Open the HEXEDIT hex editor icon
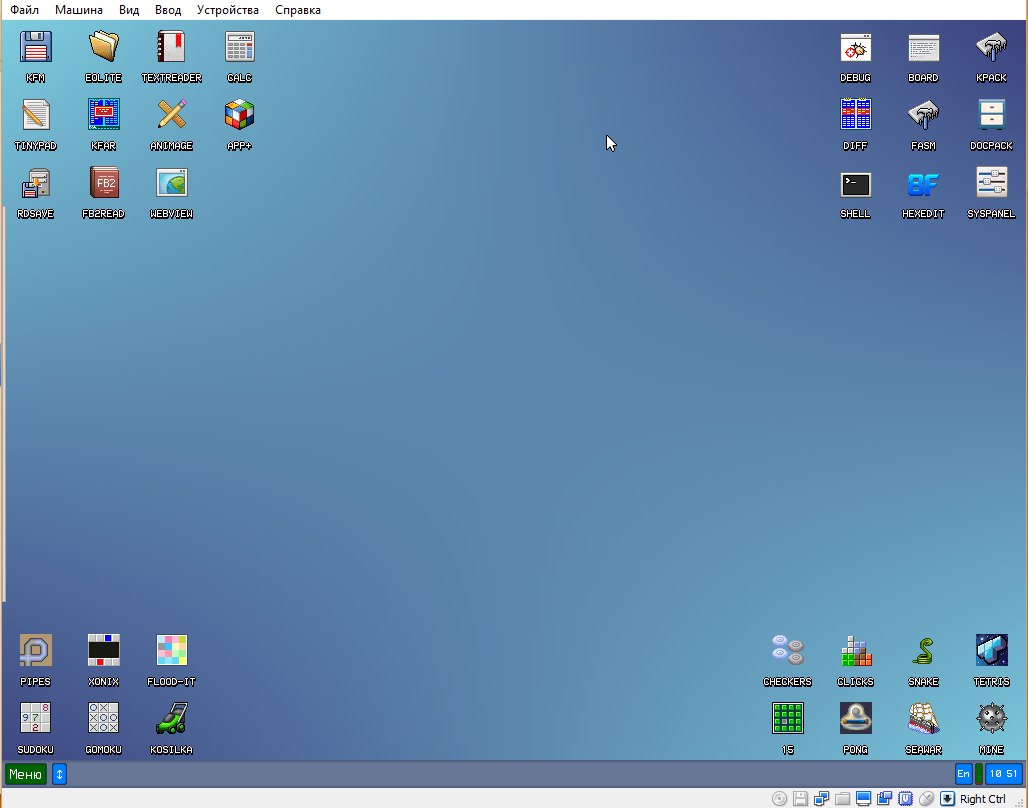 pyautogui.click(x=924, y=184)
